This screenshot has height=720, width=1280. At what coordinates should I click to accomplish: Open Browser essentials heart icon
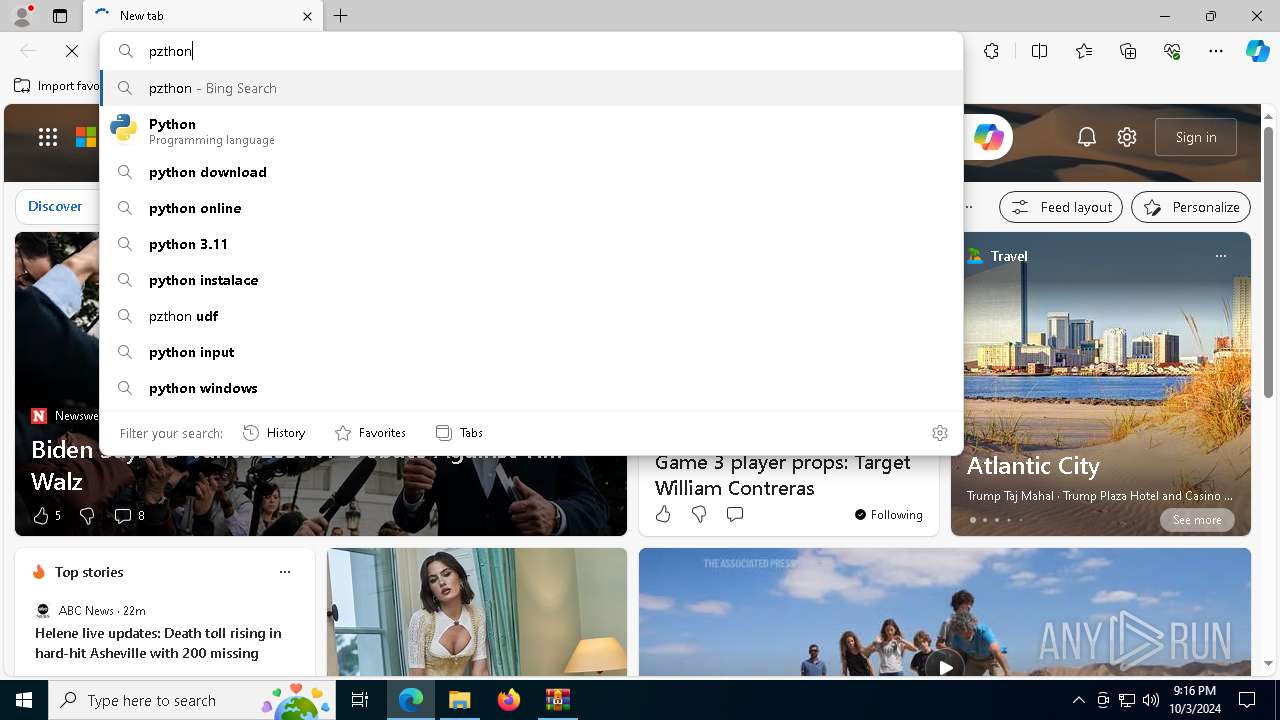coord(1172,51)
